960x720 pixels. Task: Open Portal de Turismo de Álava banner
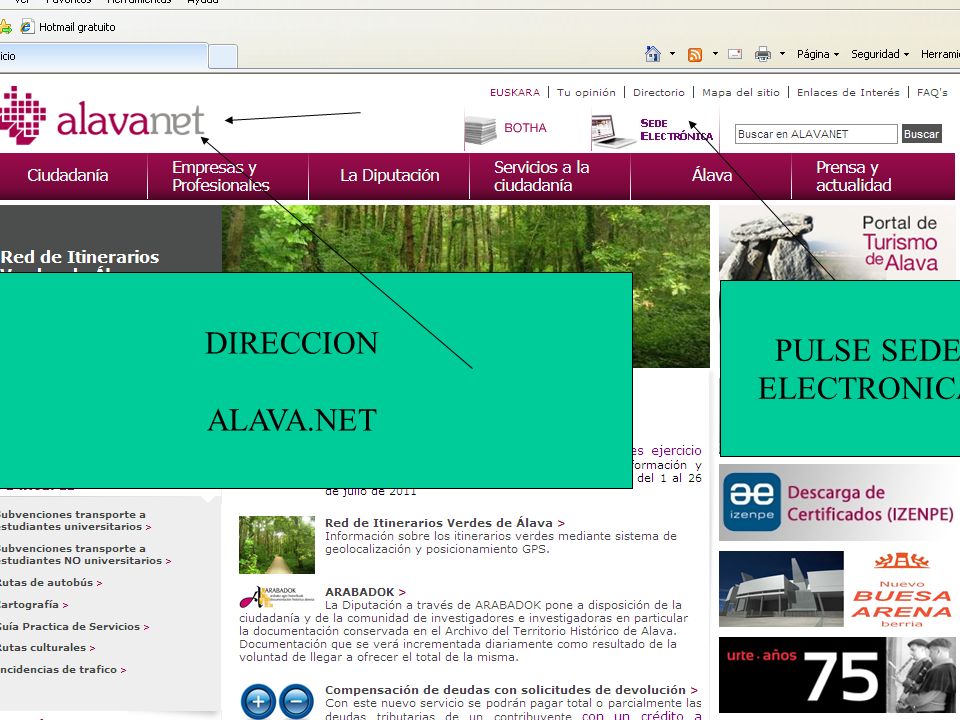point(837,242)
